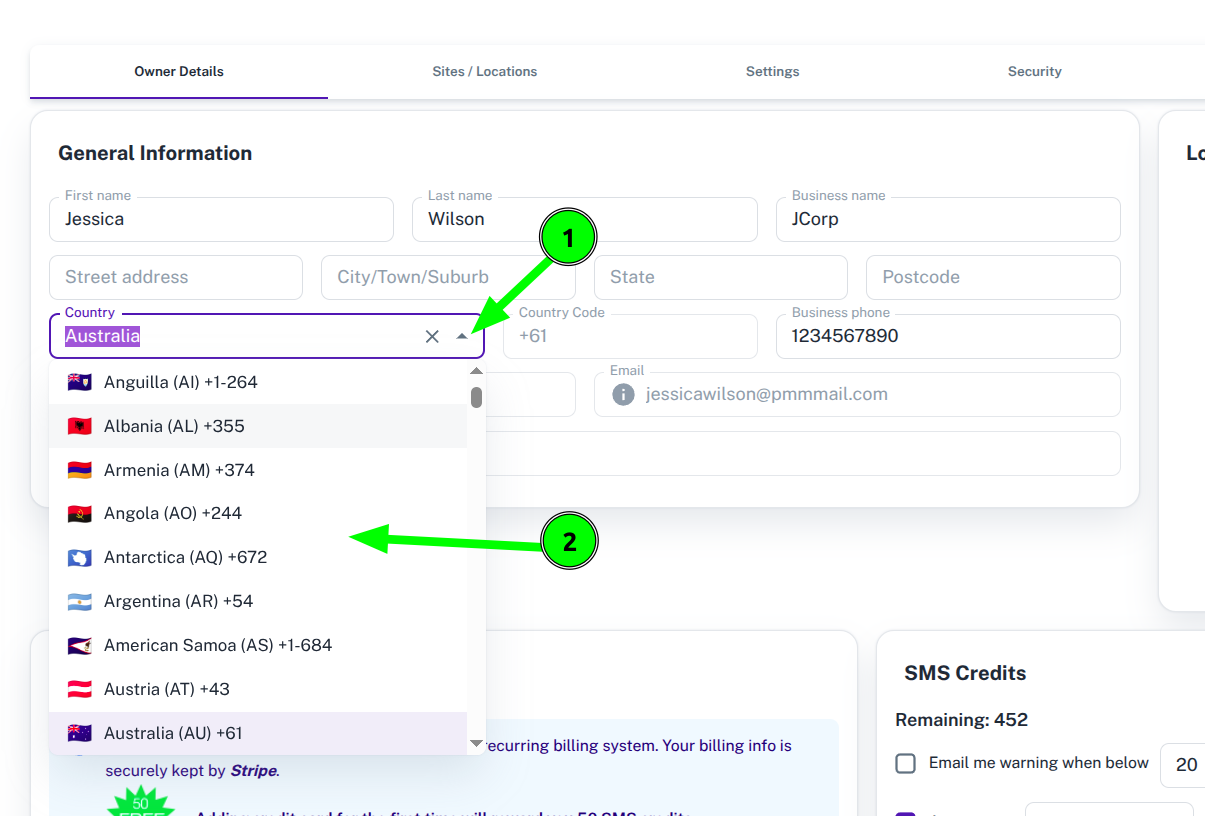Click the Stripe link in billing text
Screen dimensions: 1205x816
tap(255, 771)
